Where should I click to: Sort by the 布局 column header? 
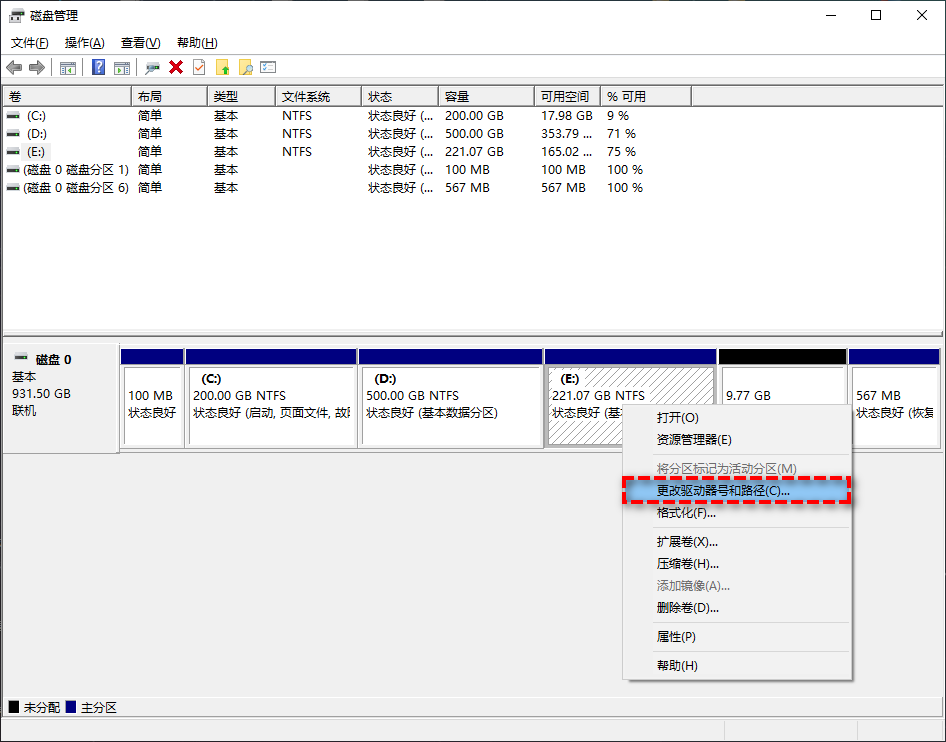(170, 97)
